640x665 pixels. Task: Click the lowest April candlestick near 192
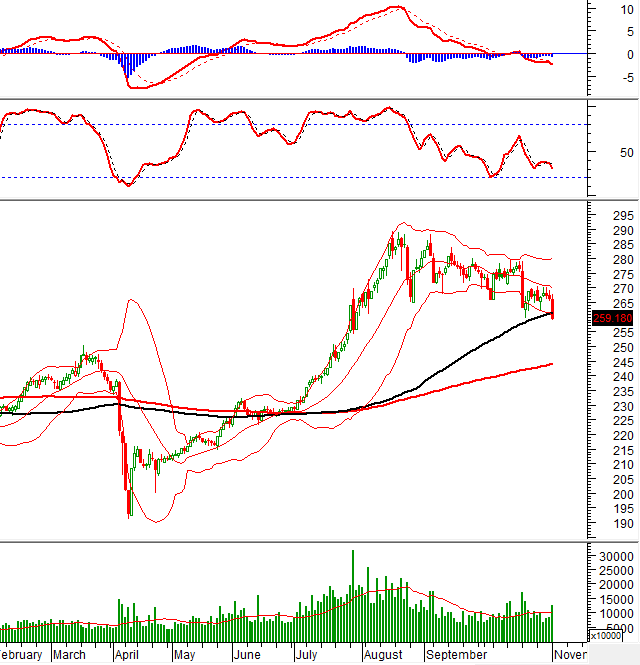129,505
